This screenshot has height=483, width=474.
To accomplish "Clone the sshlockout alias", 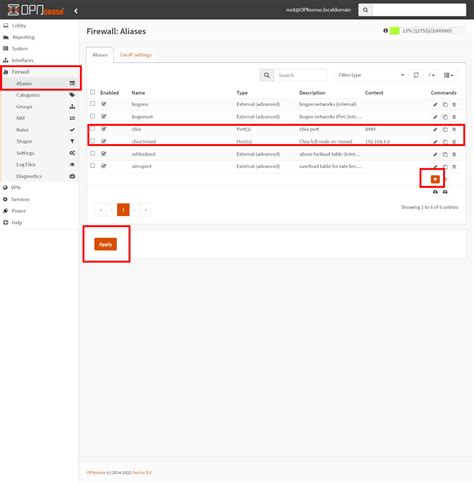I will pyautogui.click(x=445, y=154).
